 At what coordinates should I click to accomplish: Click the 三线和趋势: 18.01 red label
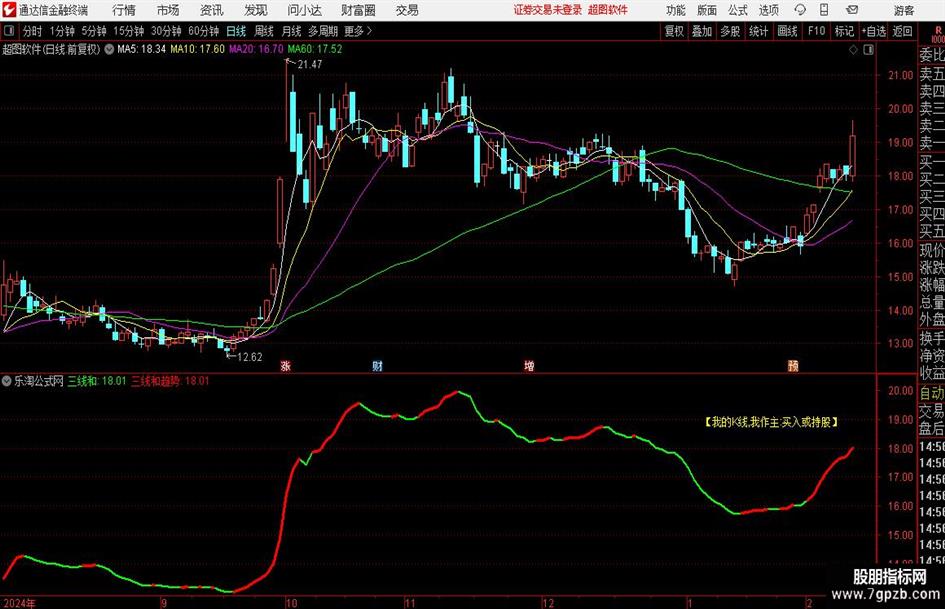coord(170,381)
